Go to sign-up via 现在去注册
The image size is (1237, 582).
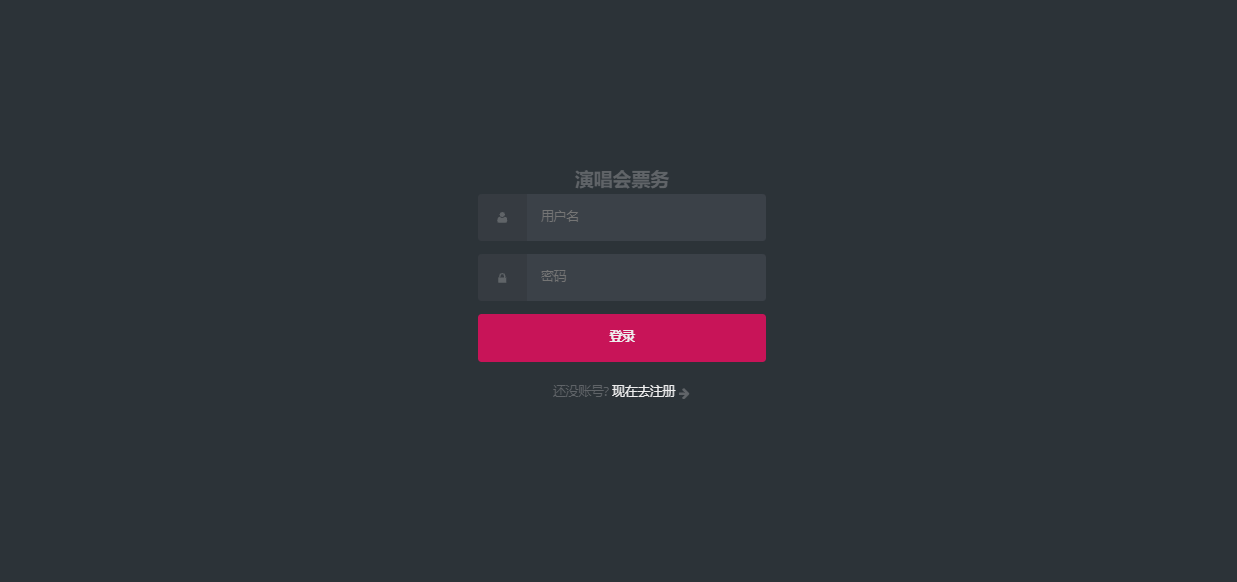tap(644, 391)
